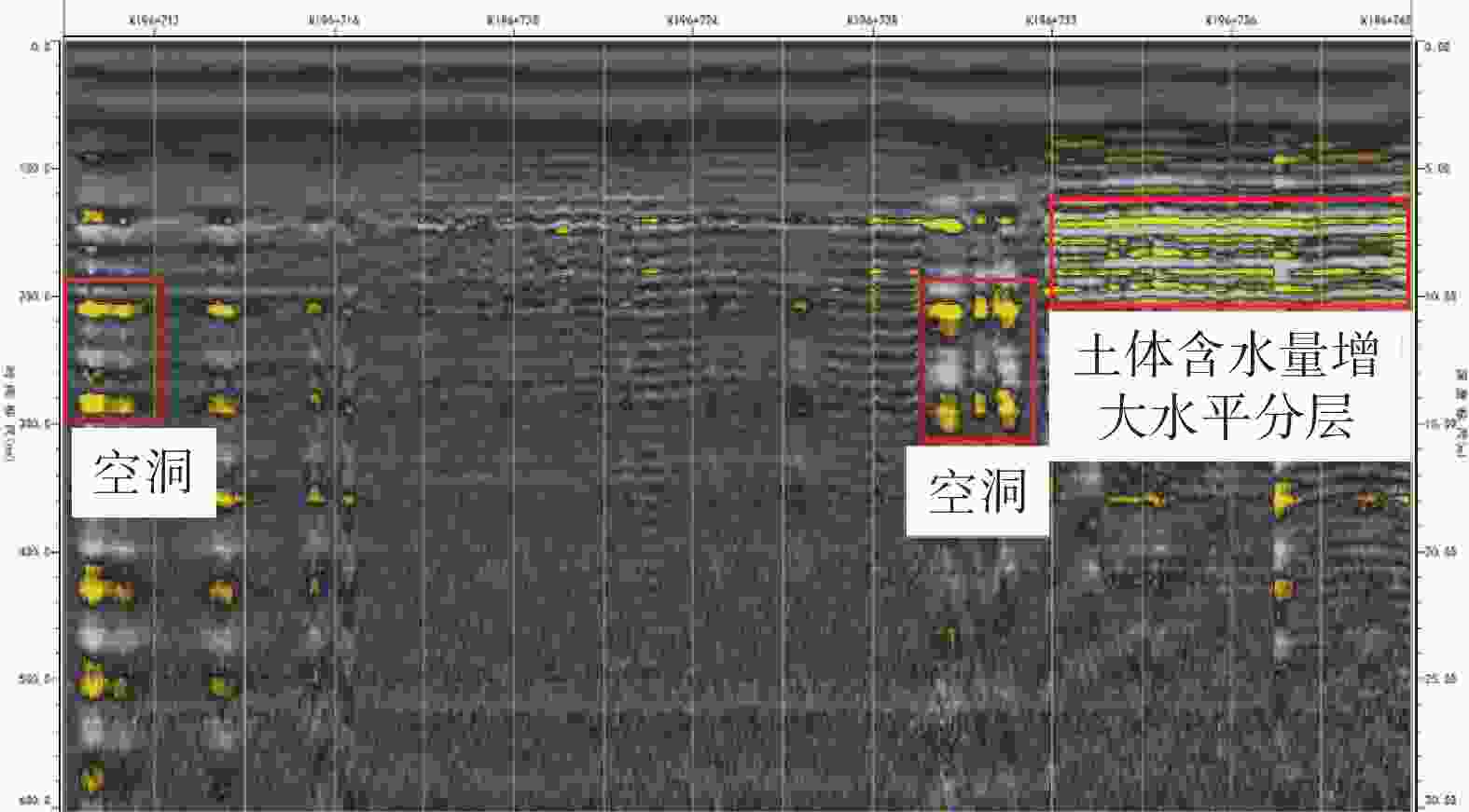Click the 400.0 tick on left axis
The image size is (1469, 812).
37,552
